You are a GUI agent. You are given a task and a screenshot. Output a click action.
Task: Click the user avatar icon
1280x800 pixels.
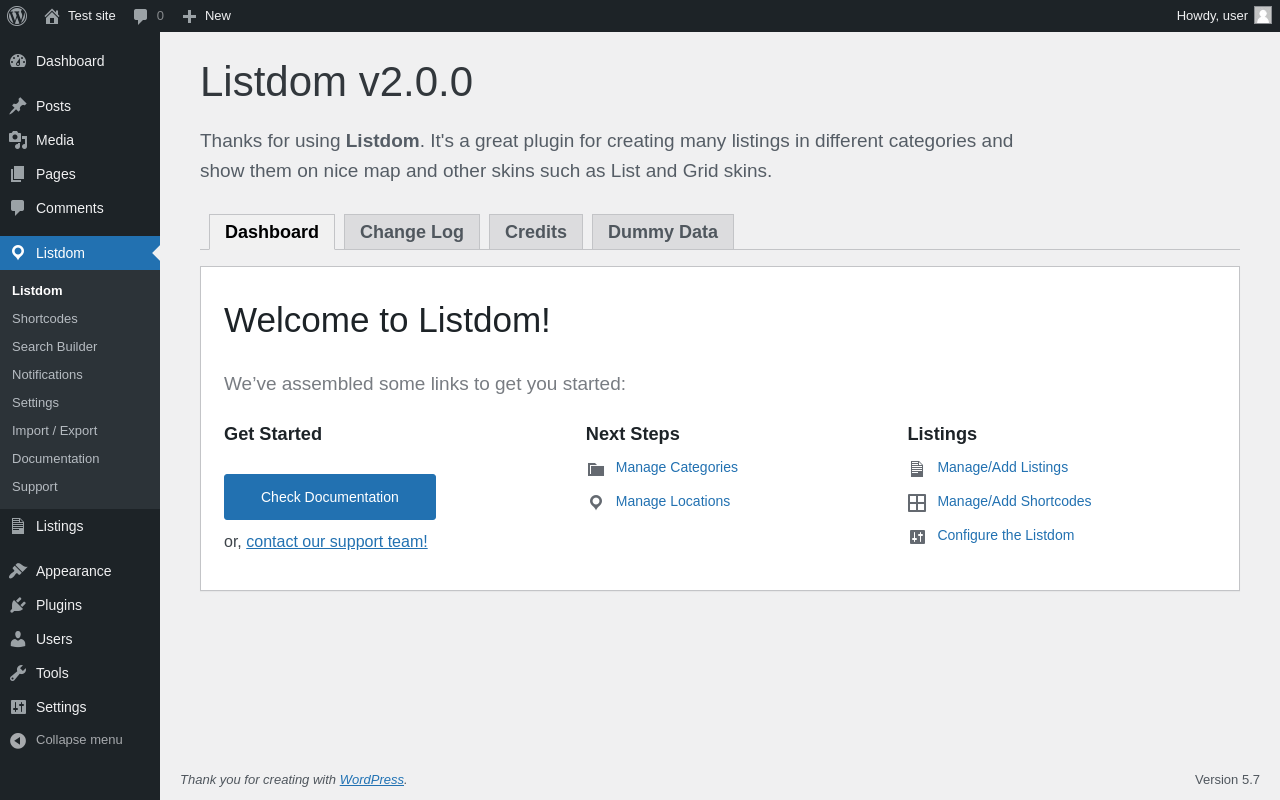[x=1263, y=15]
